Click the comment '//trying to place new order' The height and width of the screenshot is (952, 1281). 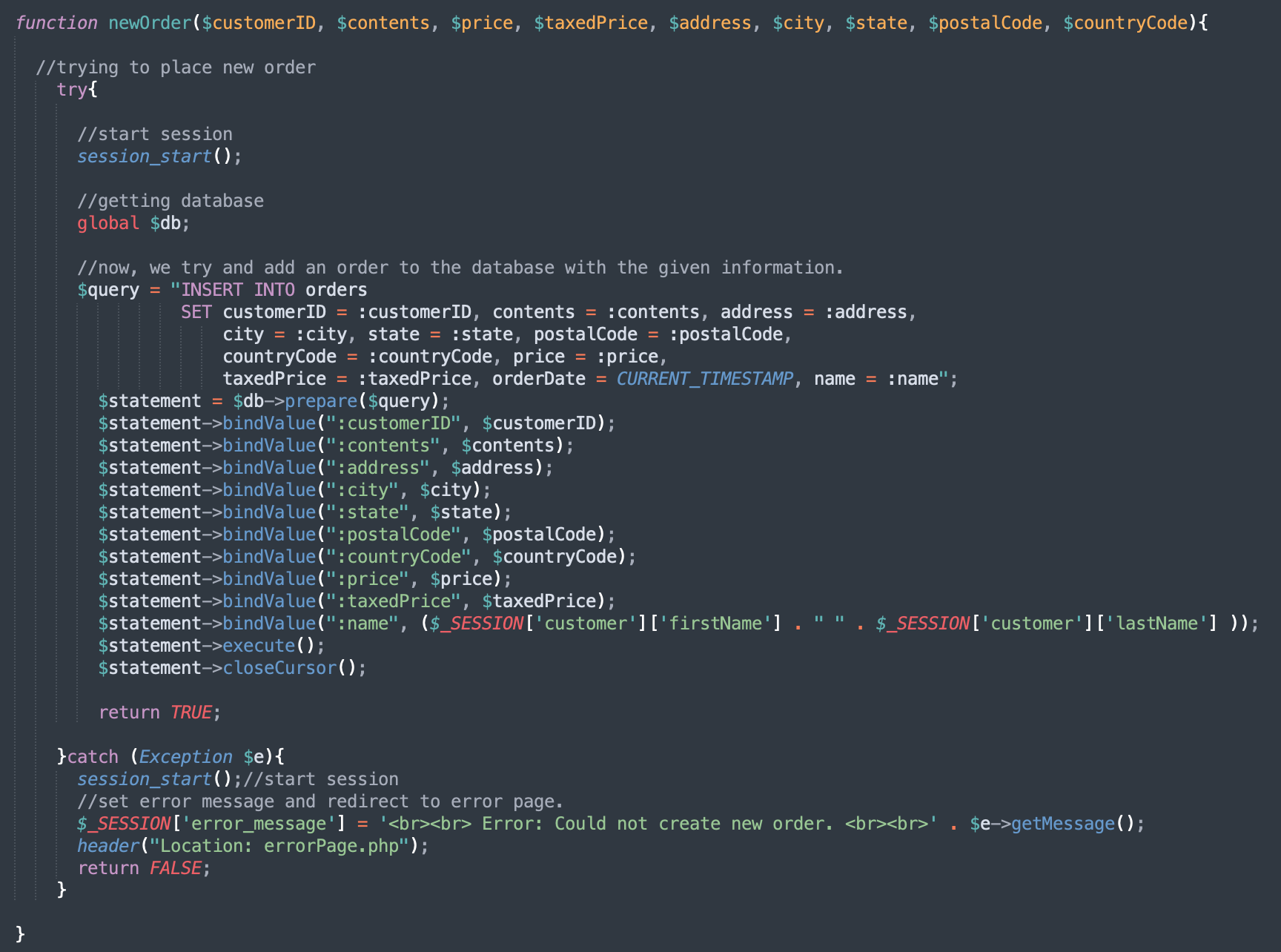(x=176, y=67)
